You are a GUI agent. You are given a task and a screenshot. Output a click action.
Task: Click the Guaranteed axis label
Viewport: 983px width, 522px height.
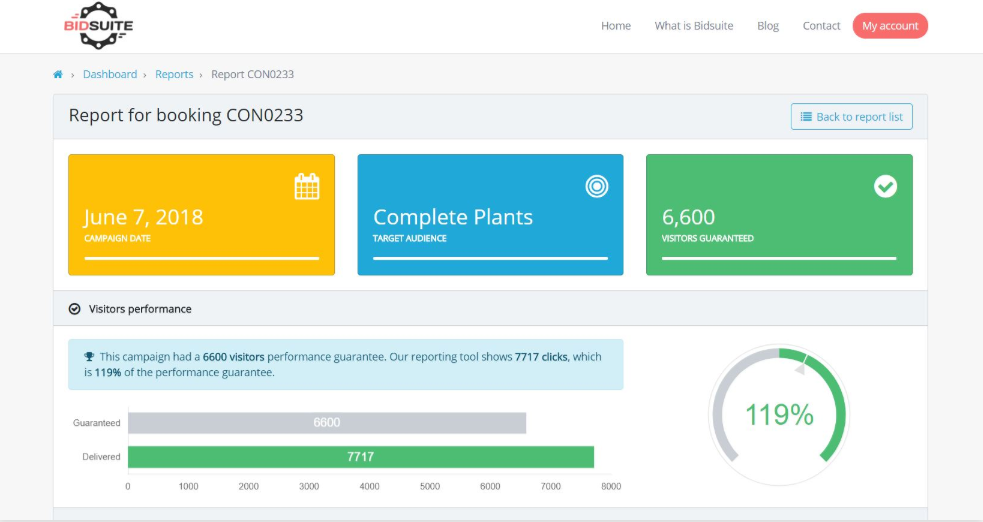pyautogui.click(x=97, y=423)
